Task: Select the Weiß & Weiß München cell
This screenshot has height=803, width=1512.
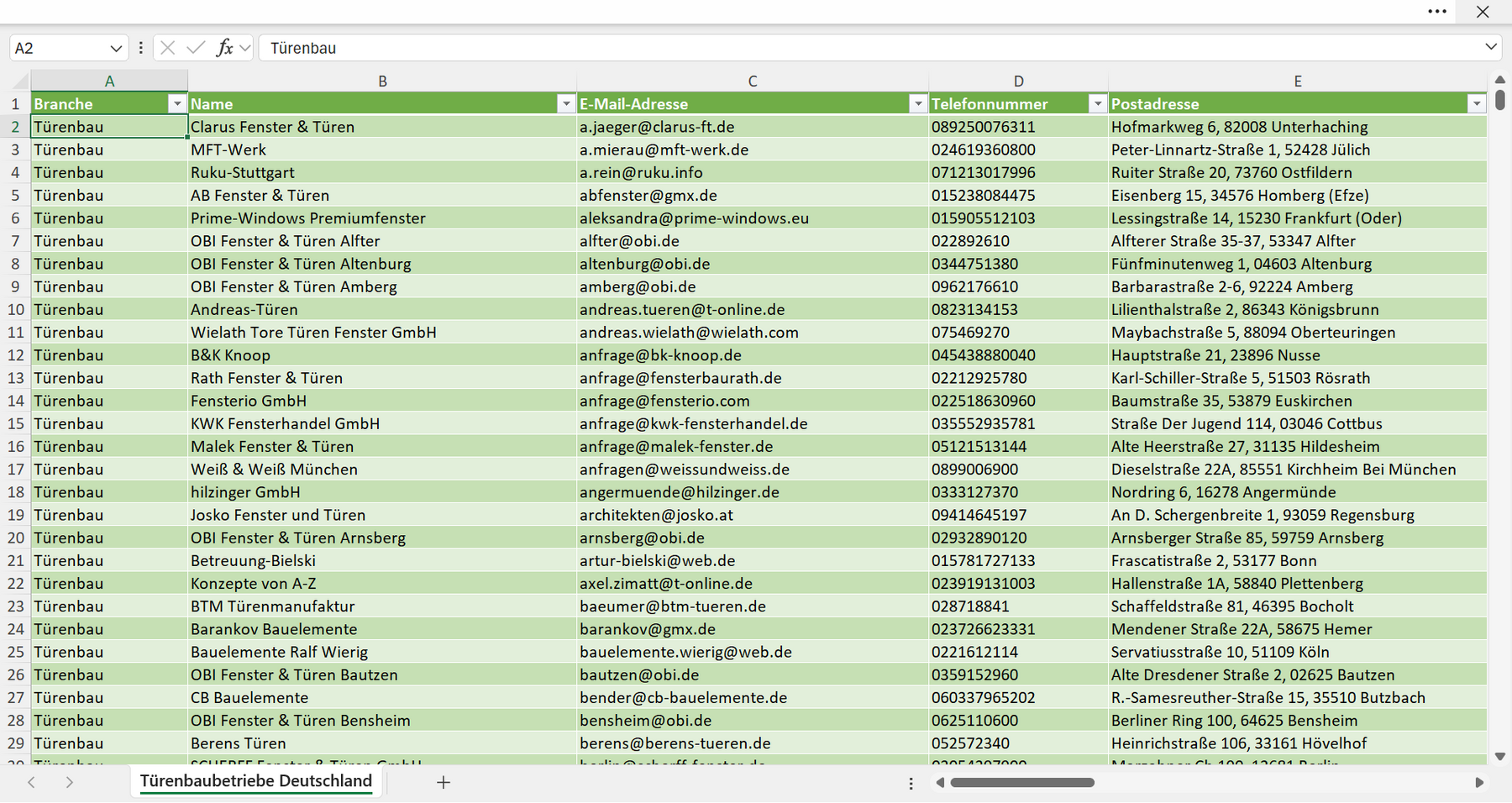Action: [382, 470]
